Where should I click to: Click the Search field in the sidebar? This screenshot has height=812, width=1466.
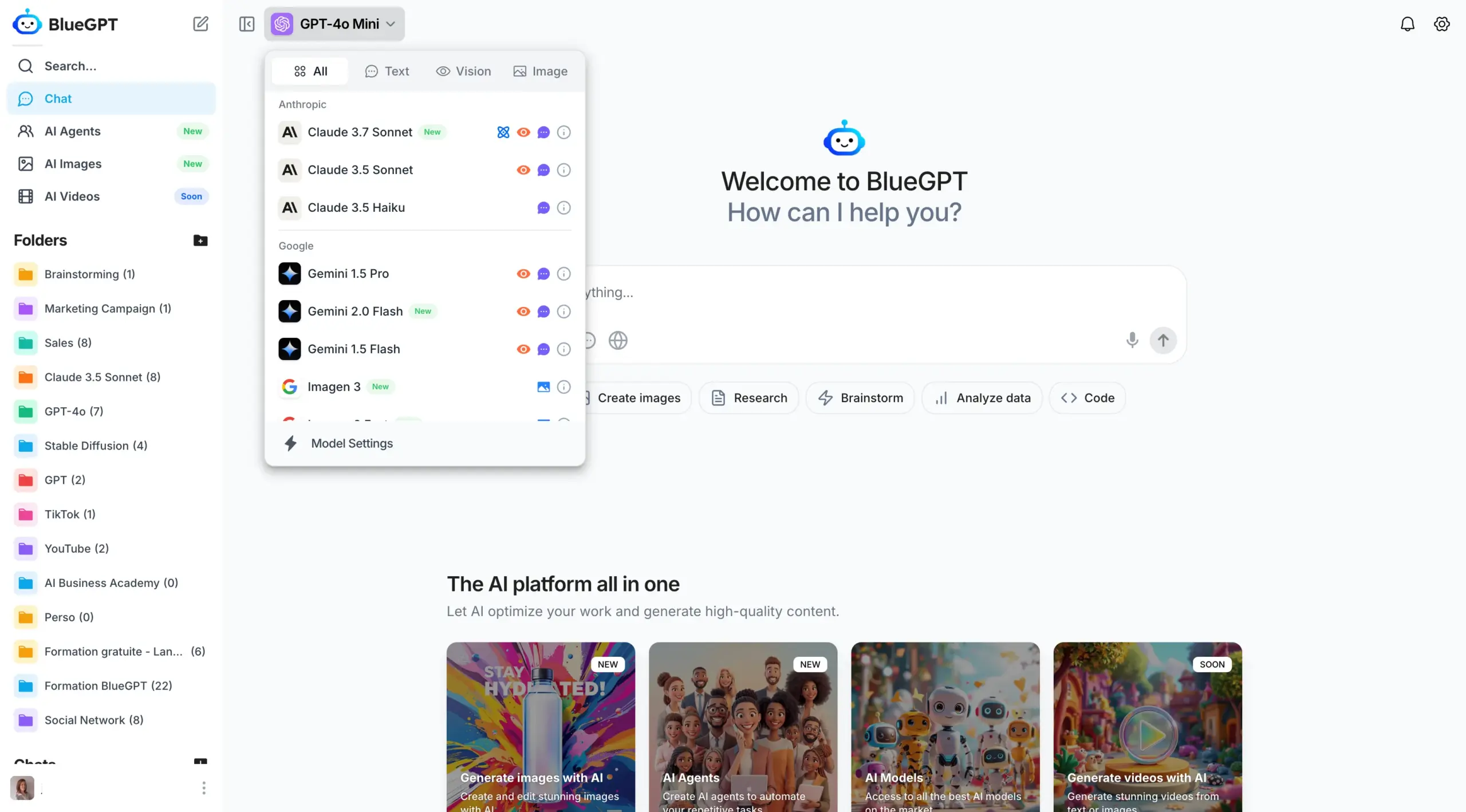[111, 66]
